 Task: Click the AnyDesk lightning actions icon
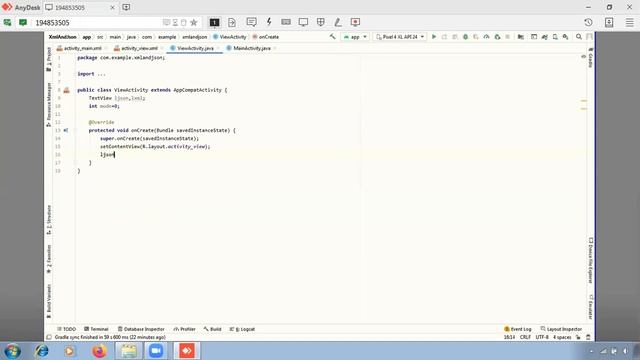coord(269,22)
